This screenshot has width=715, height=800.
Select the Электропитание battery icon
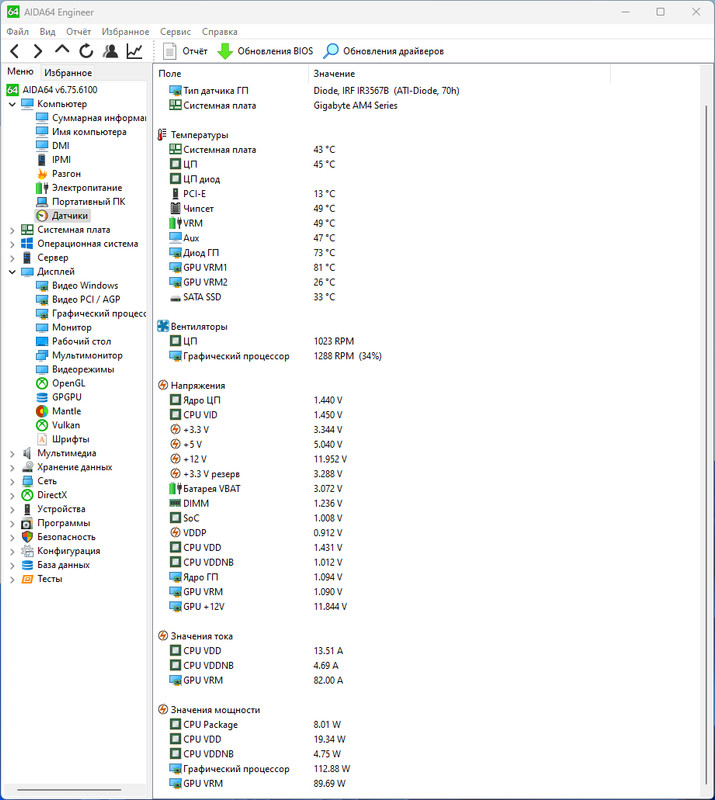tap(42, 188)
